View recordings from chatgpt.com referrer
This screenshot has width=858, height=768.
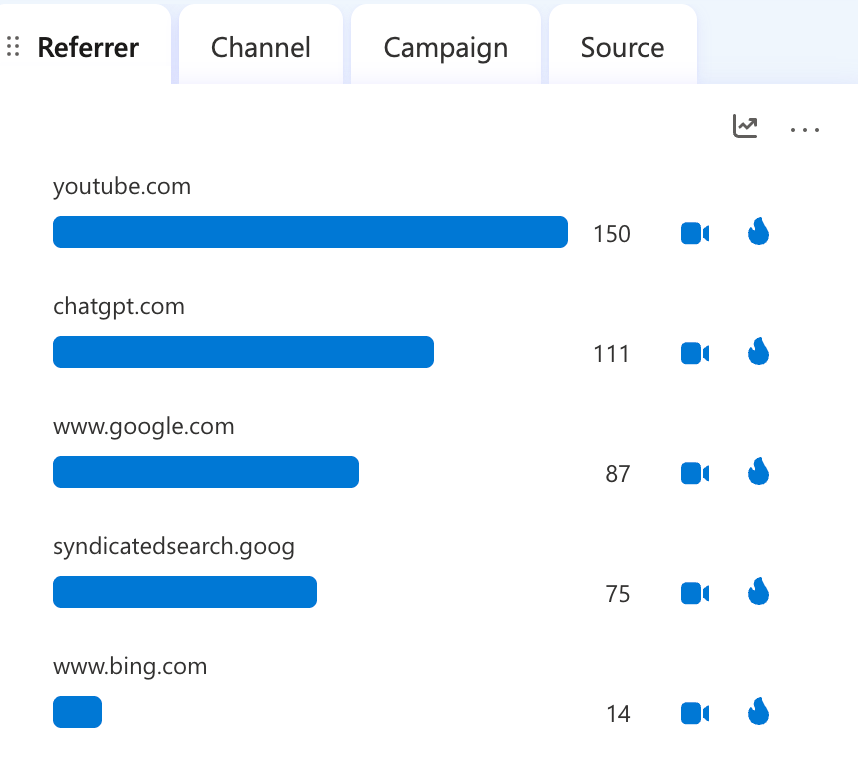click(695, 353)
